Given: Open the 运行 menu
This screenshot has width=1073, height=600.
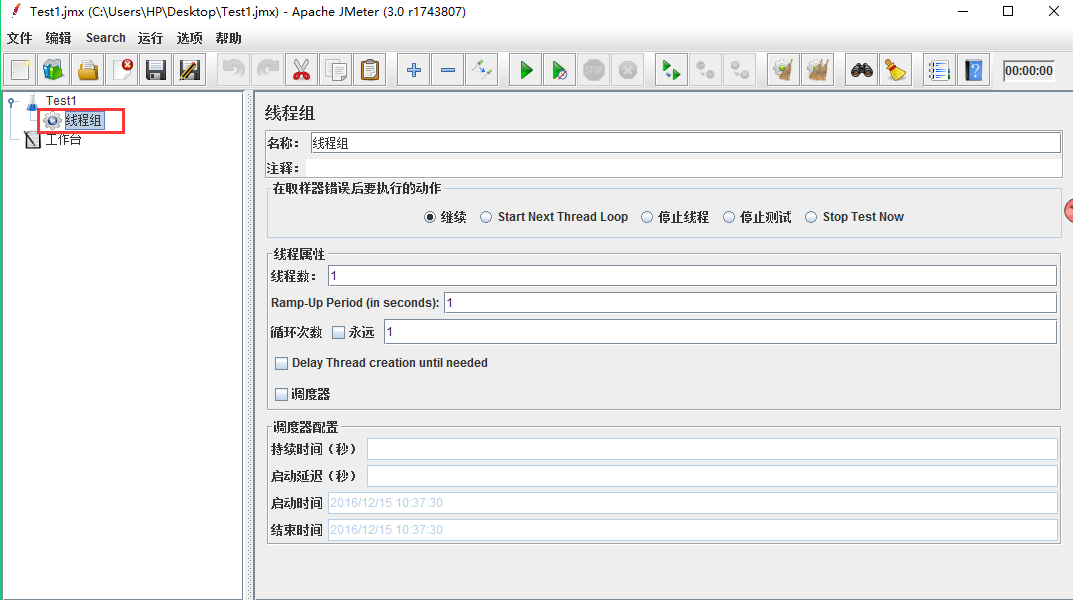Looking at the screenshot, I should 151,38.
